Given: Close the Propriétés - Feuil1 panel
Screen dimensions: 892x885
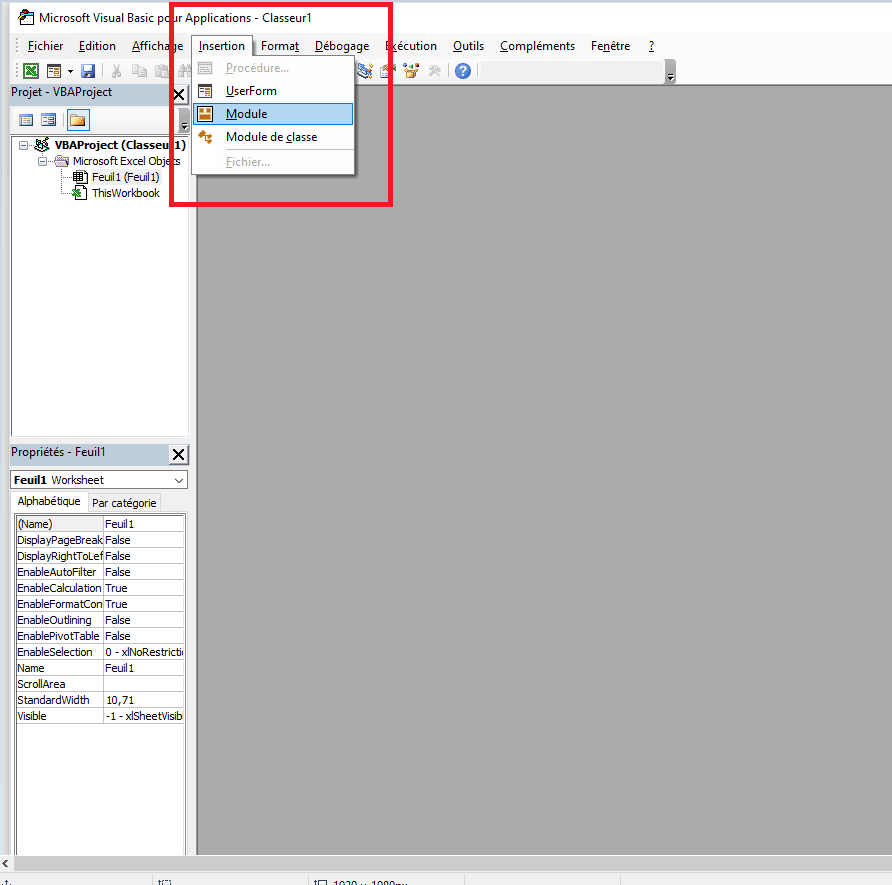Looking at the screenshot, I should pos(178,455).
